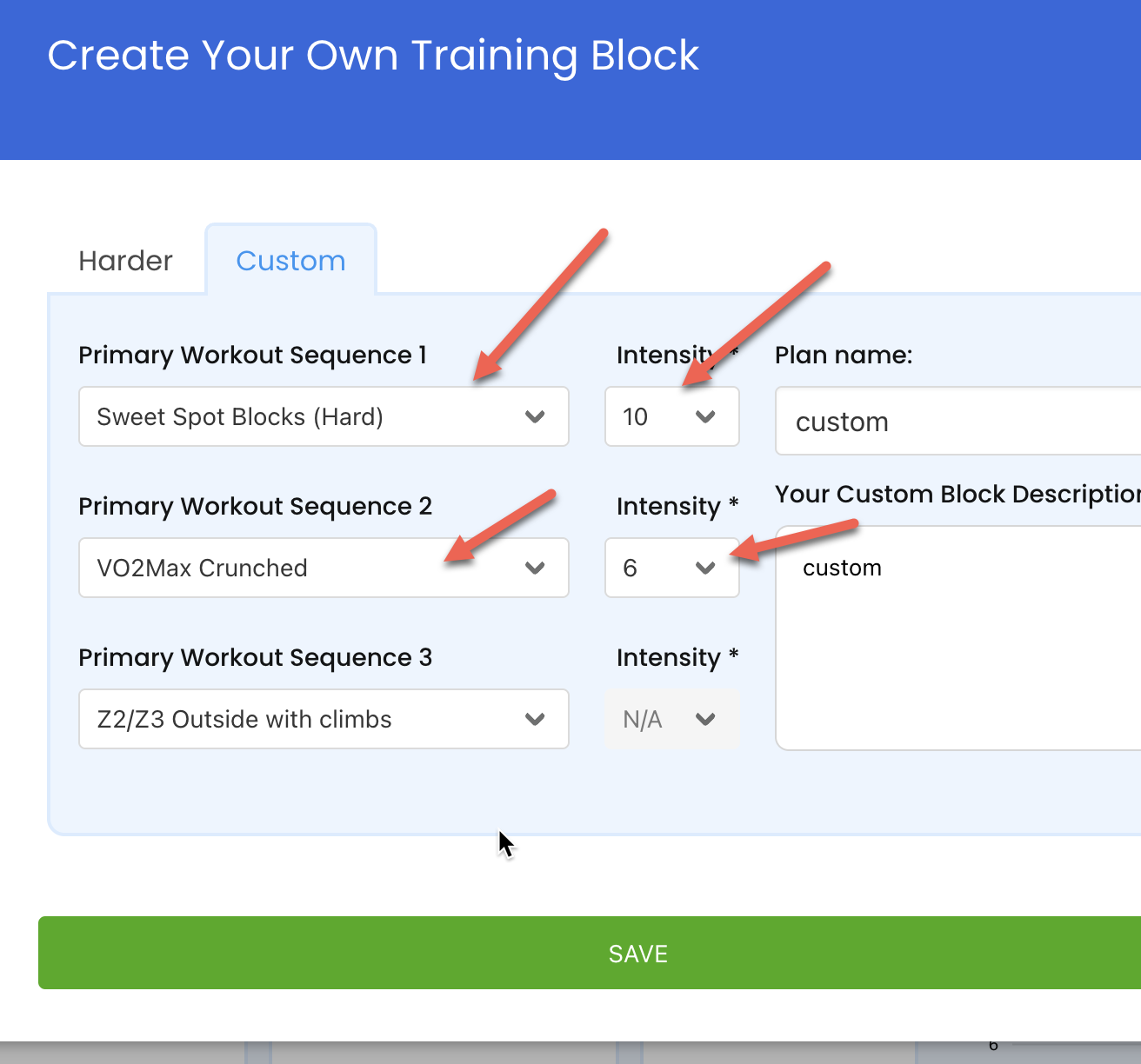Viewport: 1141px width, 1064px height.
Task: Click inside Custom Block Description textarea
Action: [x=958, y=638]
